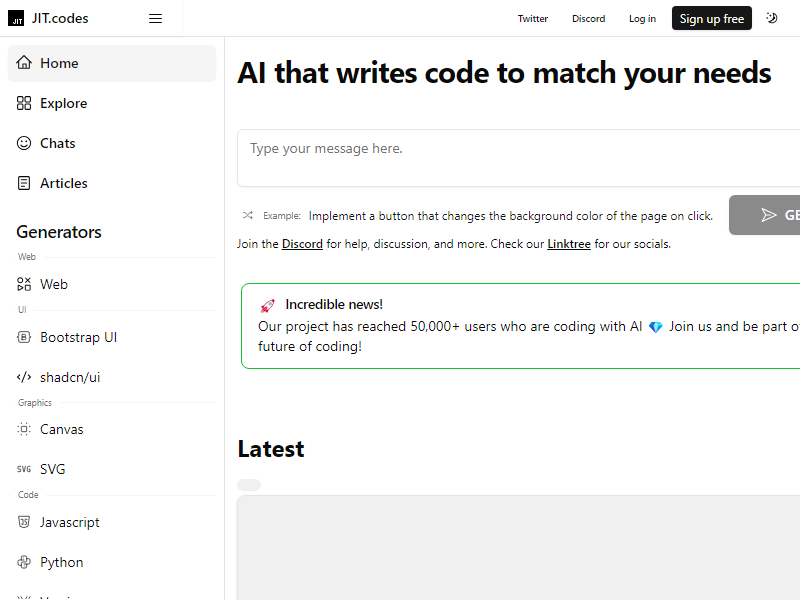Follow the Linktree link
Image resolution: width=800 pixels, height=600 pixels.
click(569, 244)
